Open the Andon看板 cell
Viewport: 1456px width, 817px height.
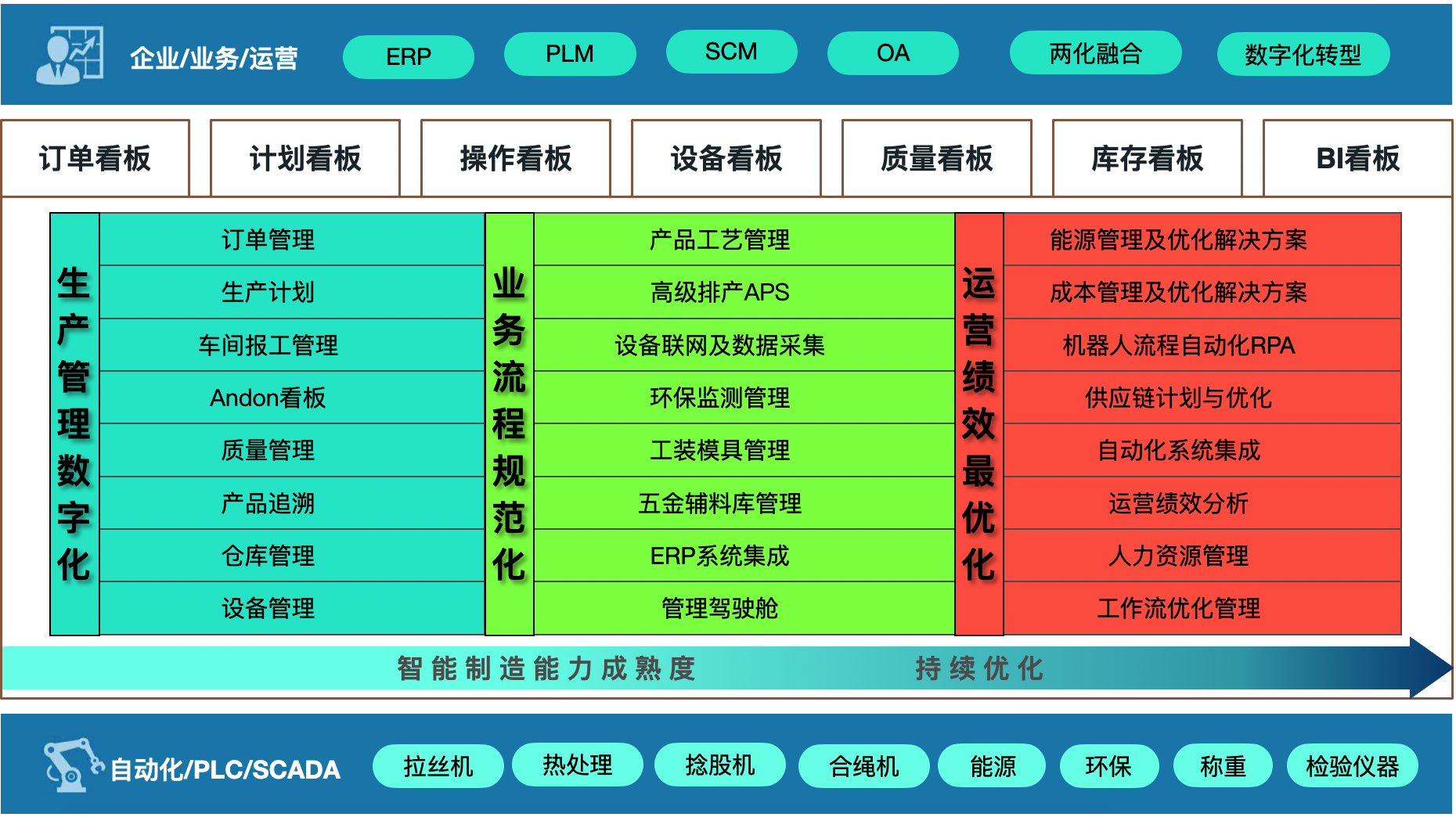pyautogui.click(x=292, y=398)
